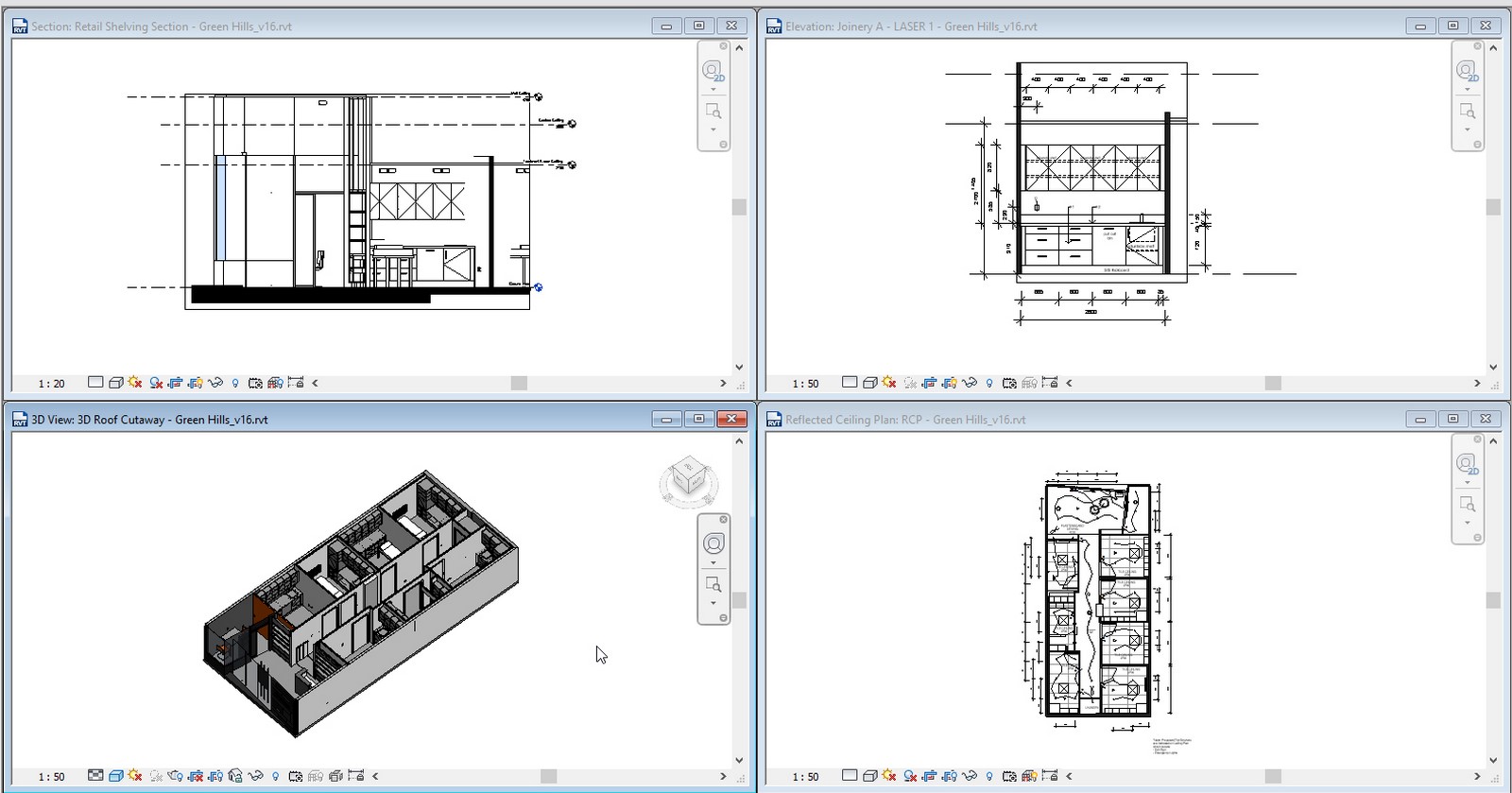Click the 1 : 50 scale in 3D Roof Cutaway
Screen dimensions: 1512x793
point(52,777)
